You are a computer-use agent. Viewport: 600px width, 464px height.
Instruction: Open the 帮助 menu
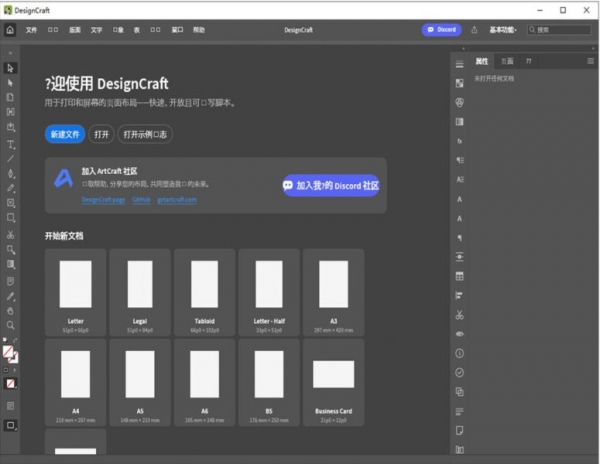[199, 30]
